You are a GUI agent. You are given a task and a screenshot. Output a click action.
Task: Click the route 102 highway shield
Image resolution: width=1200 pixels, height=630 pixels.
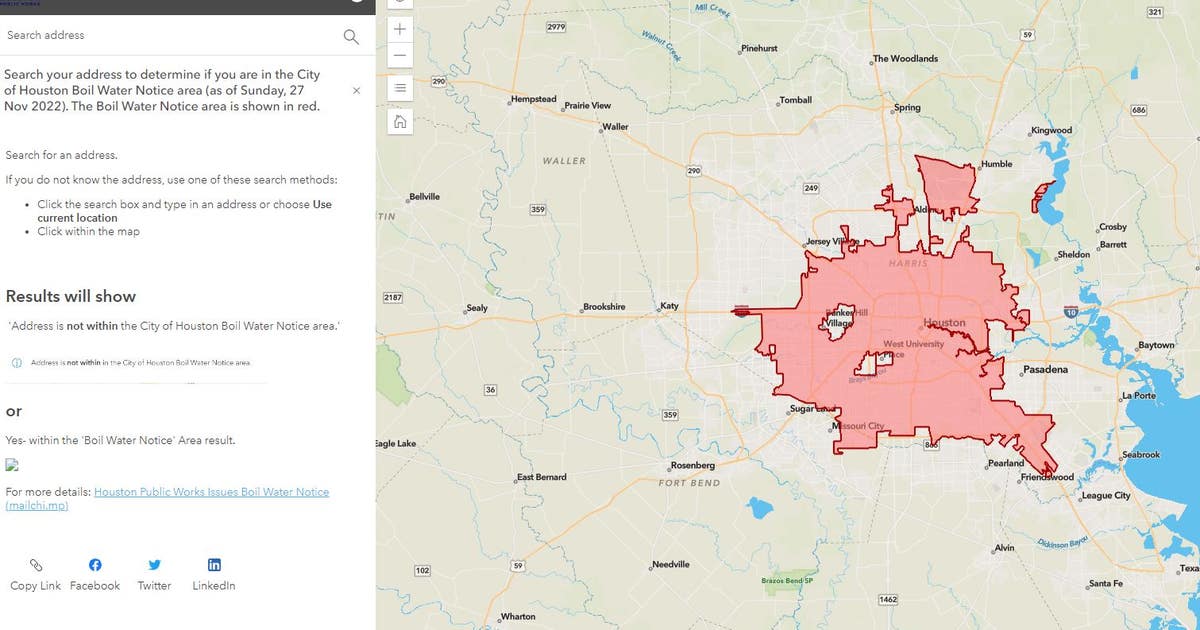click(422, 570)
